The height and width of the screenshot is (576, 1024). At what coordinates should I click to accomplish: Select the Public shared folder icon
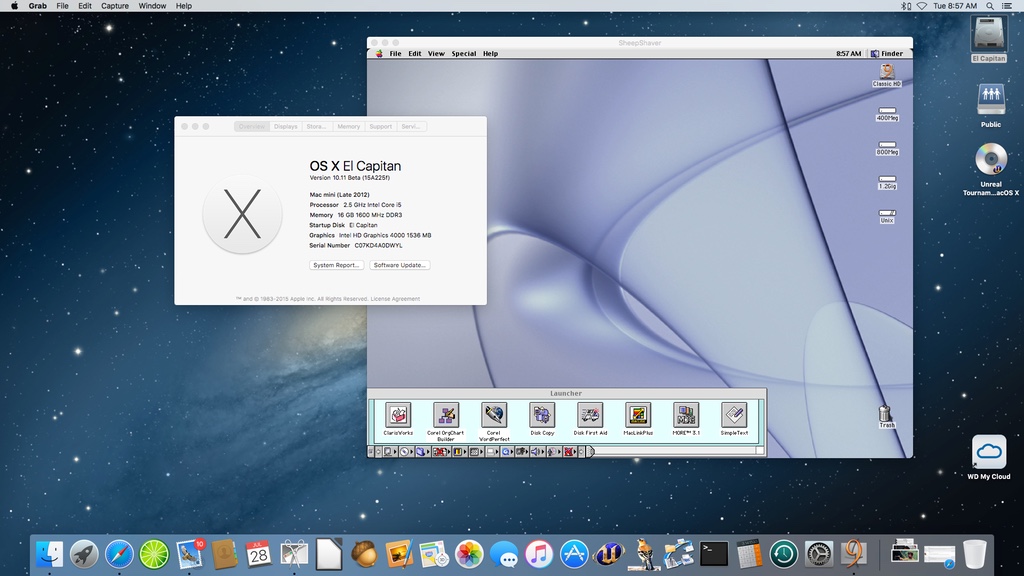point(991,104)
